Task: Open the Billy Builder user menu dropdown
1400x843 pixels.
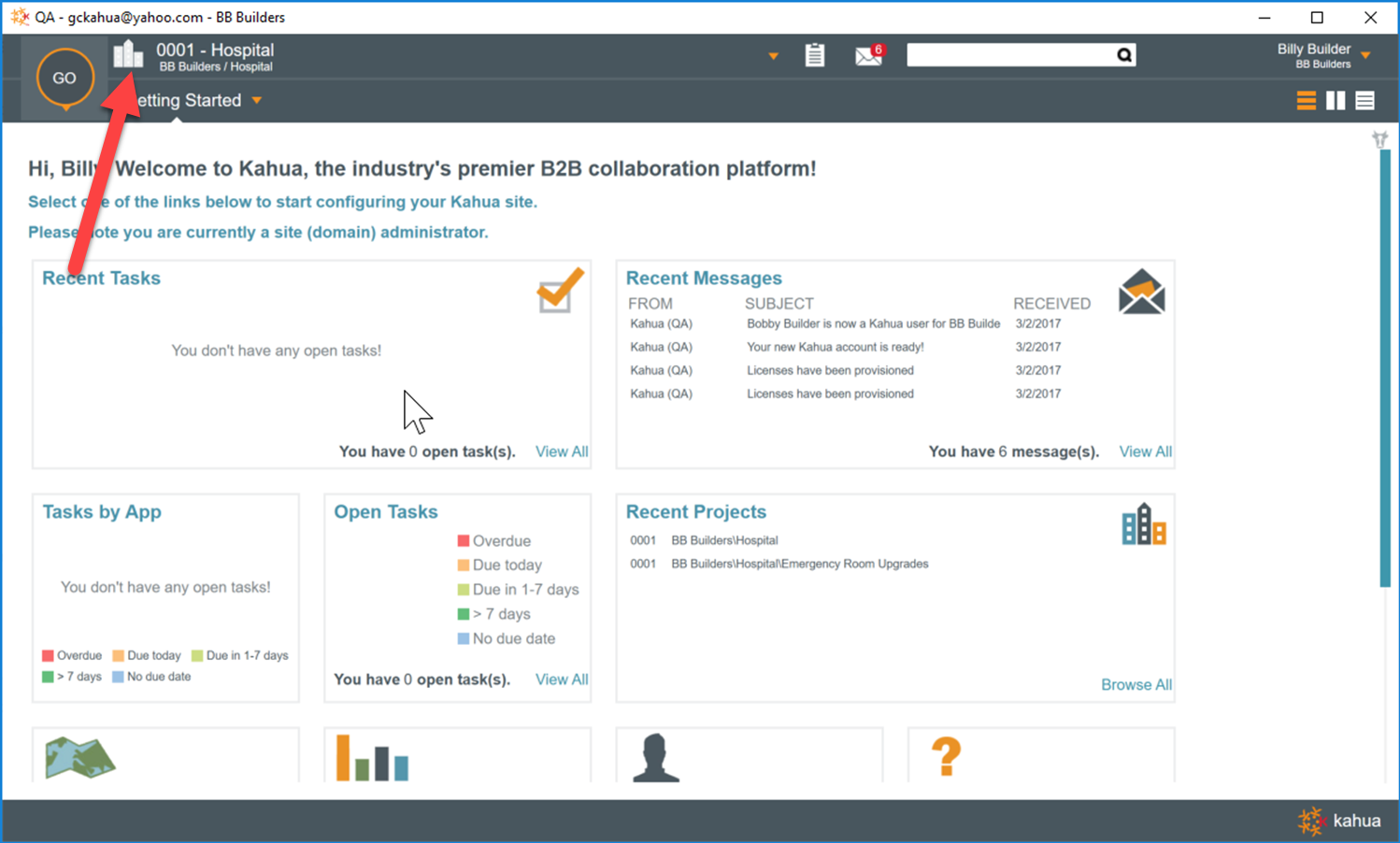Action: tap(1365, 55)
